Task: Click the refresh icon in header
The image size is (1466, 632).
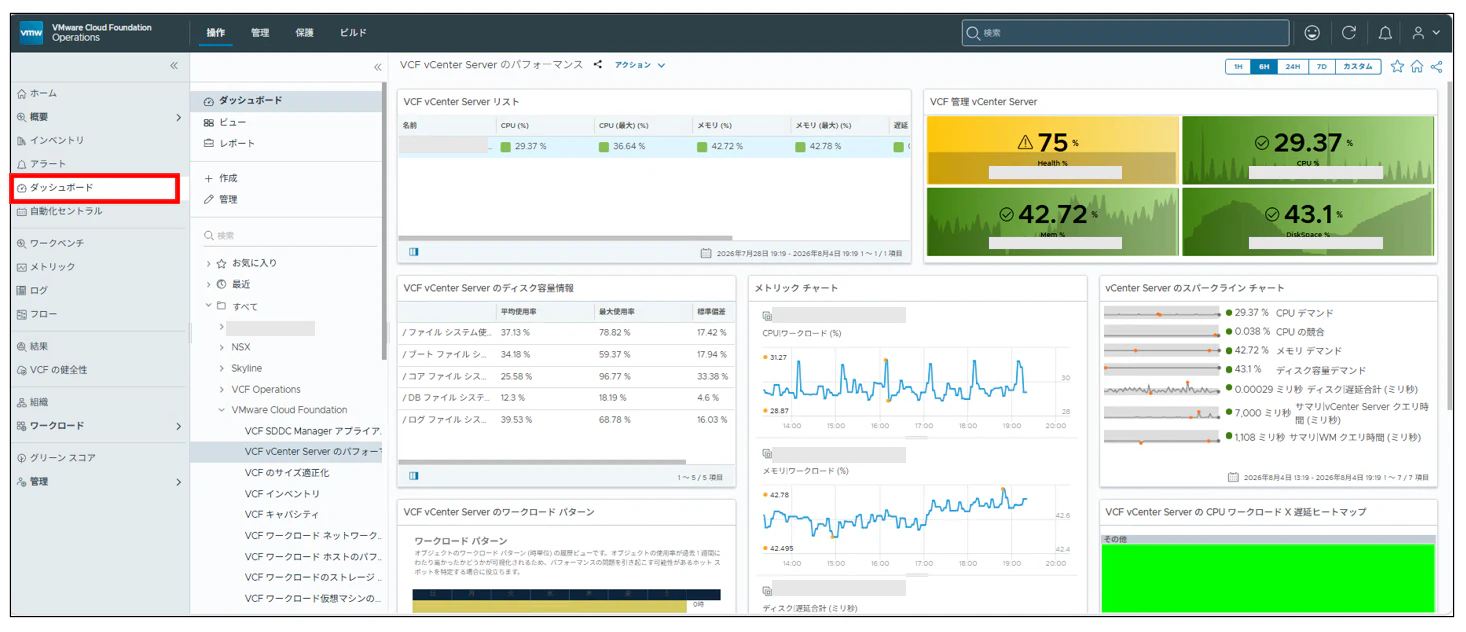Action: coord(1348,33)
